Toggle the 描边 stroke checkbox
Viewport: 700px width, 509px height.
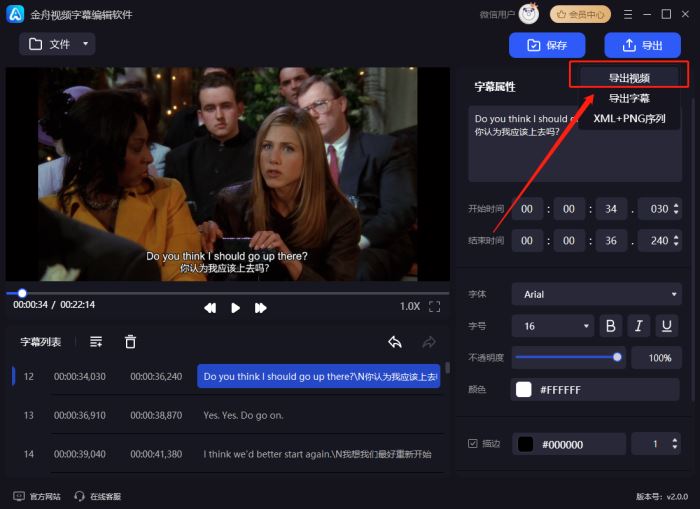(473, 443)
